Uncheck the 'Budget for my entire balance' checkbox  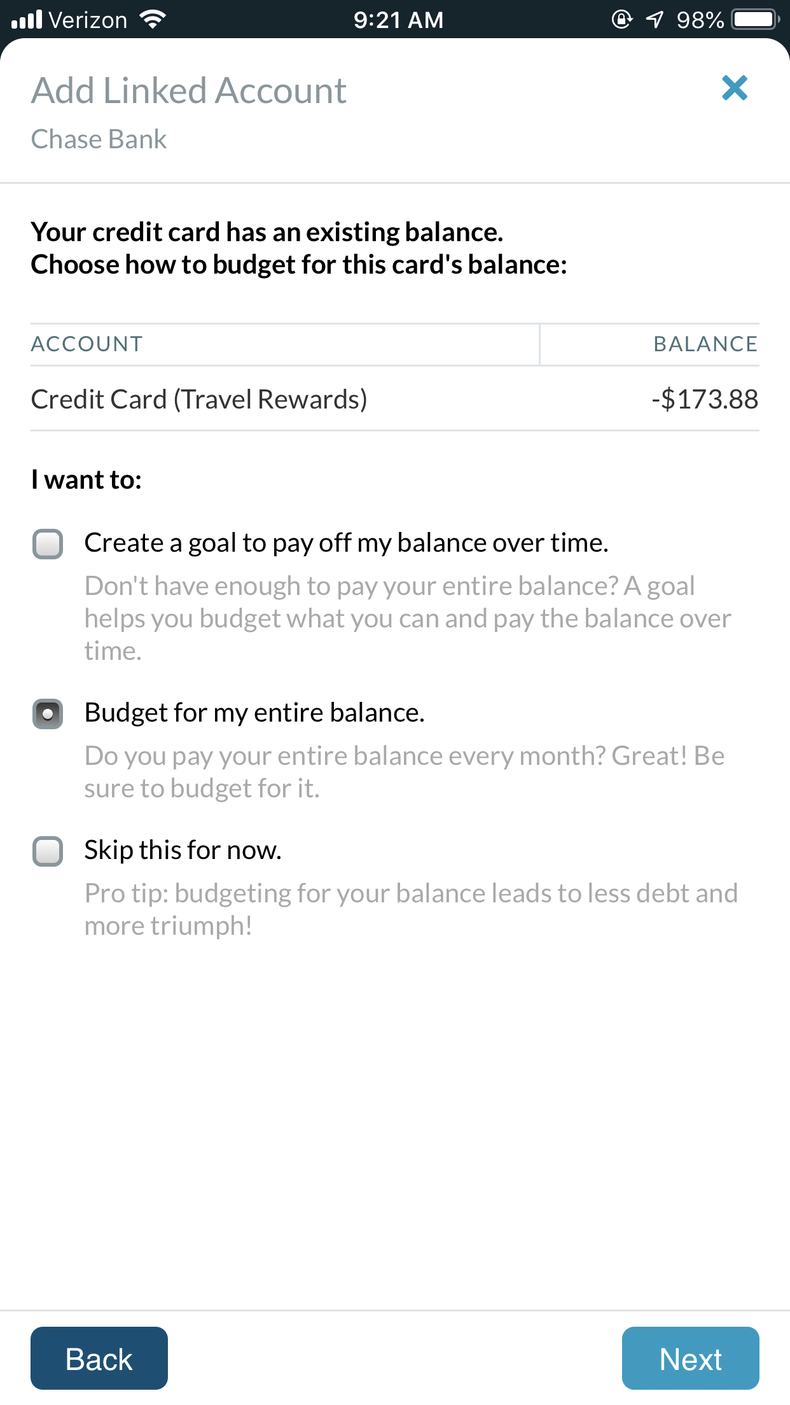coord(48,714)
